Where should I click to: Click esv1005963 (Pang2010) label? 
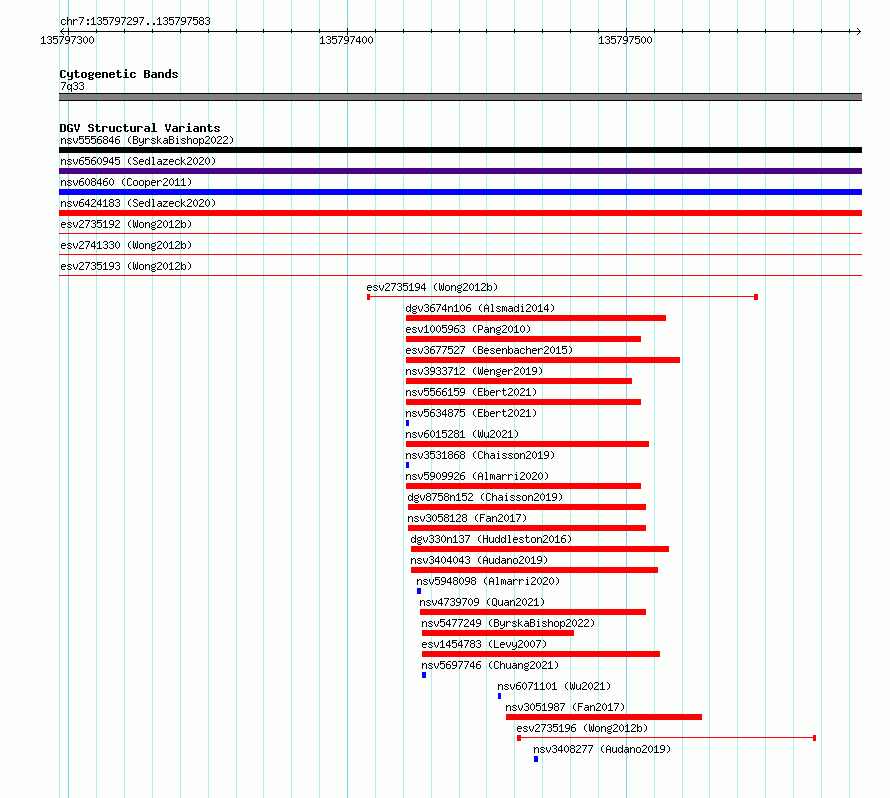(x=468, y=329)
